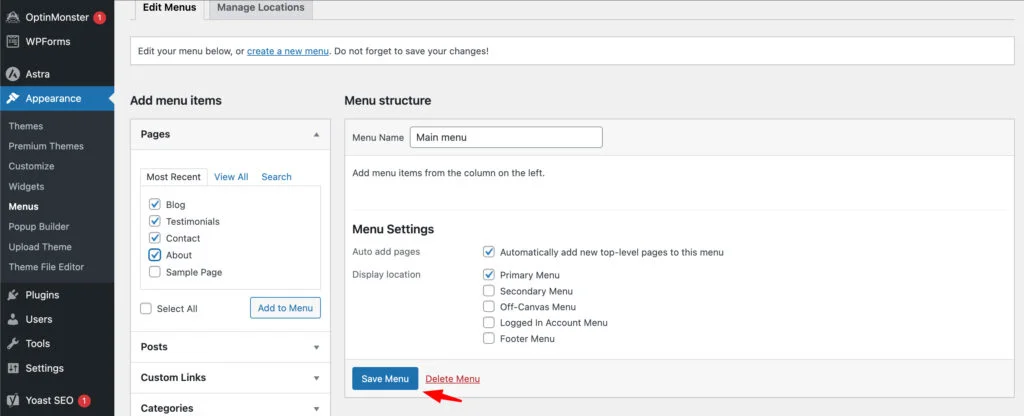Enable Off-Canvas Menu display location
Image resolution: width=1024 pixels, height=416 pixels.
[488, 306]
